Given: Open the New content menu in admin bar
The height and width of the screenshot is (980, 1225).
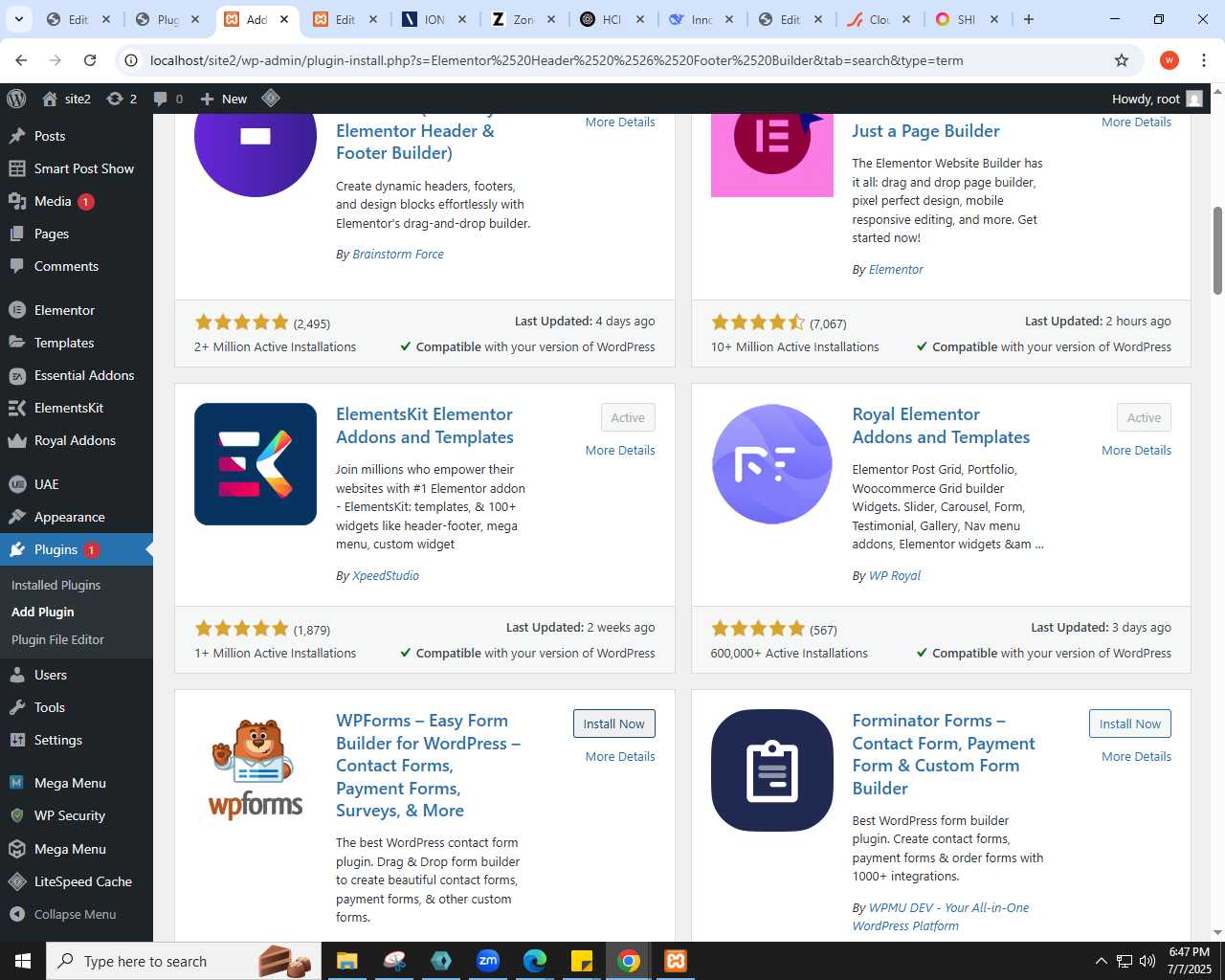Looking at the screenshot, I should click(223, 99).
